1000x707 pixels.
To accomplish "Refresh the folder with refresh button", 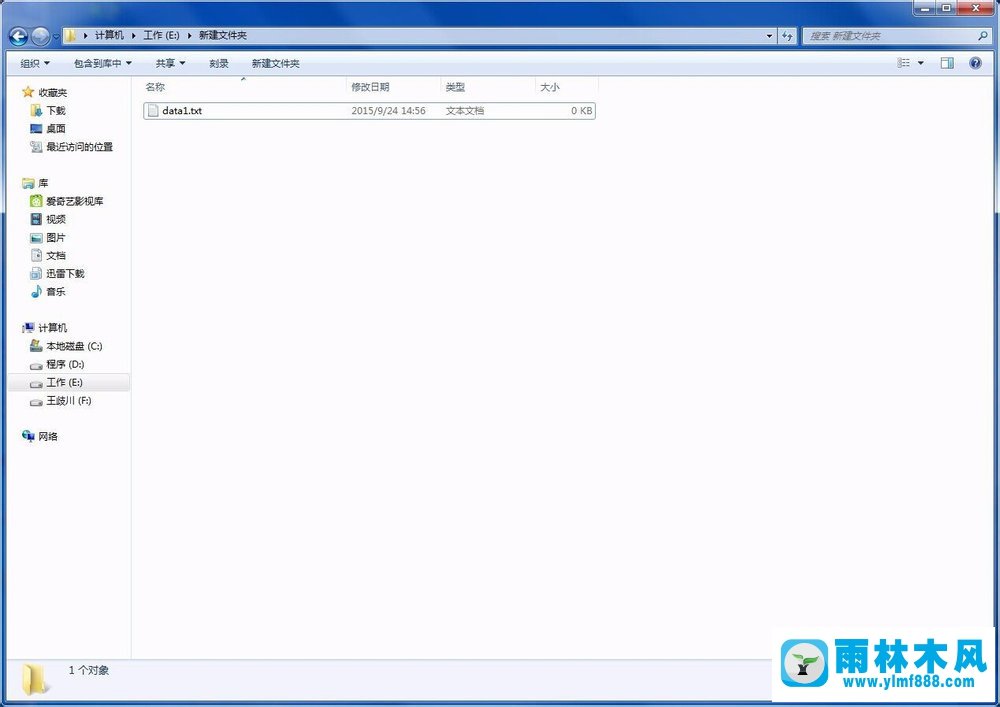I will [788, 36].
